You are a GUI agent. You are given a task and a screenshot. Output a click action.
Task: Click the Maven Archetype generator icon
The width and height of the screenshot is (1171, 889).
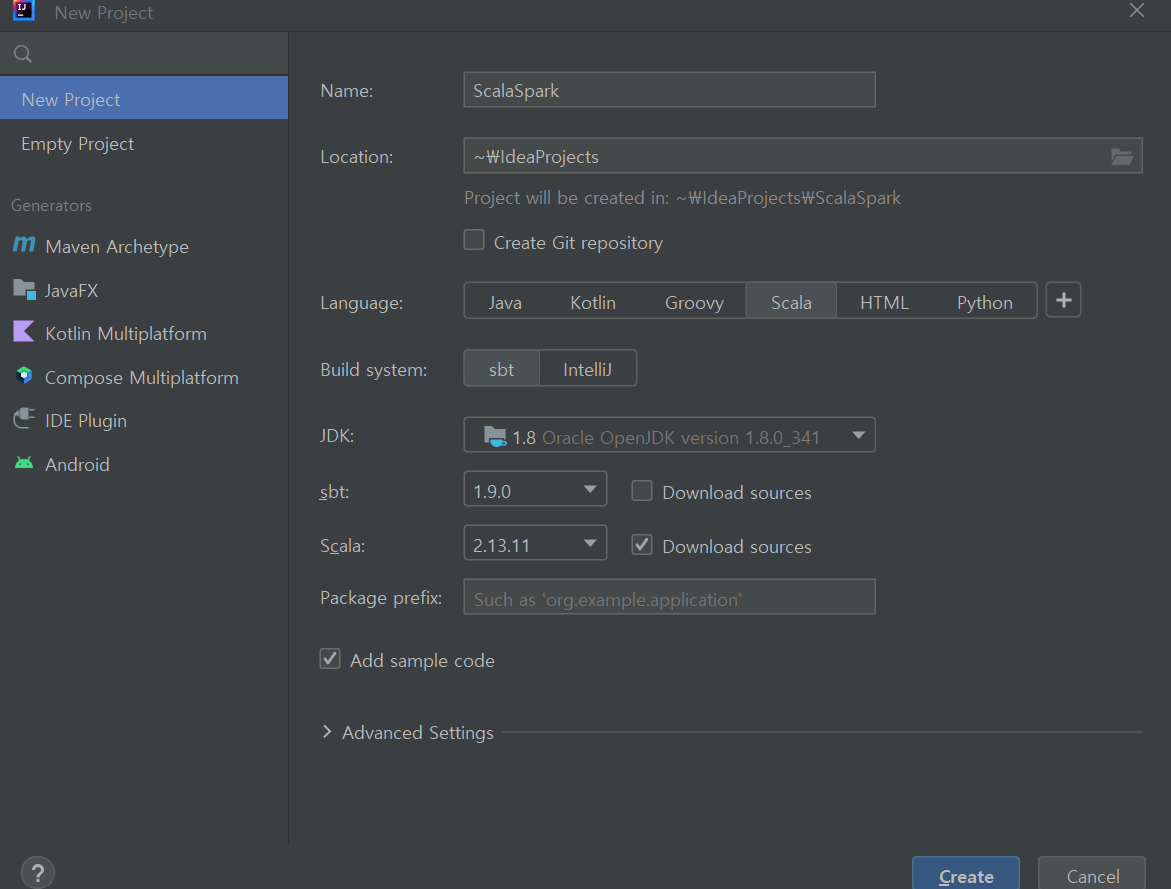pos(24,244)
